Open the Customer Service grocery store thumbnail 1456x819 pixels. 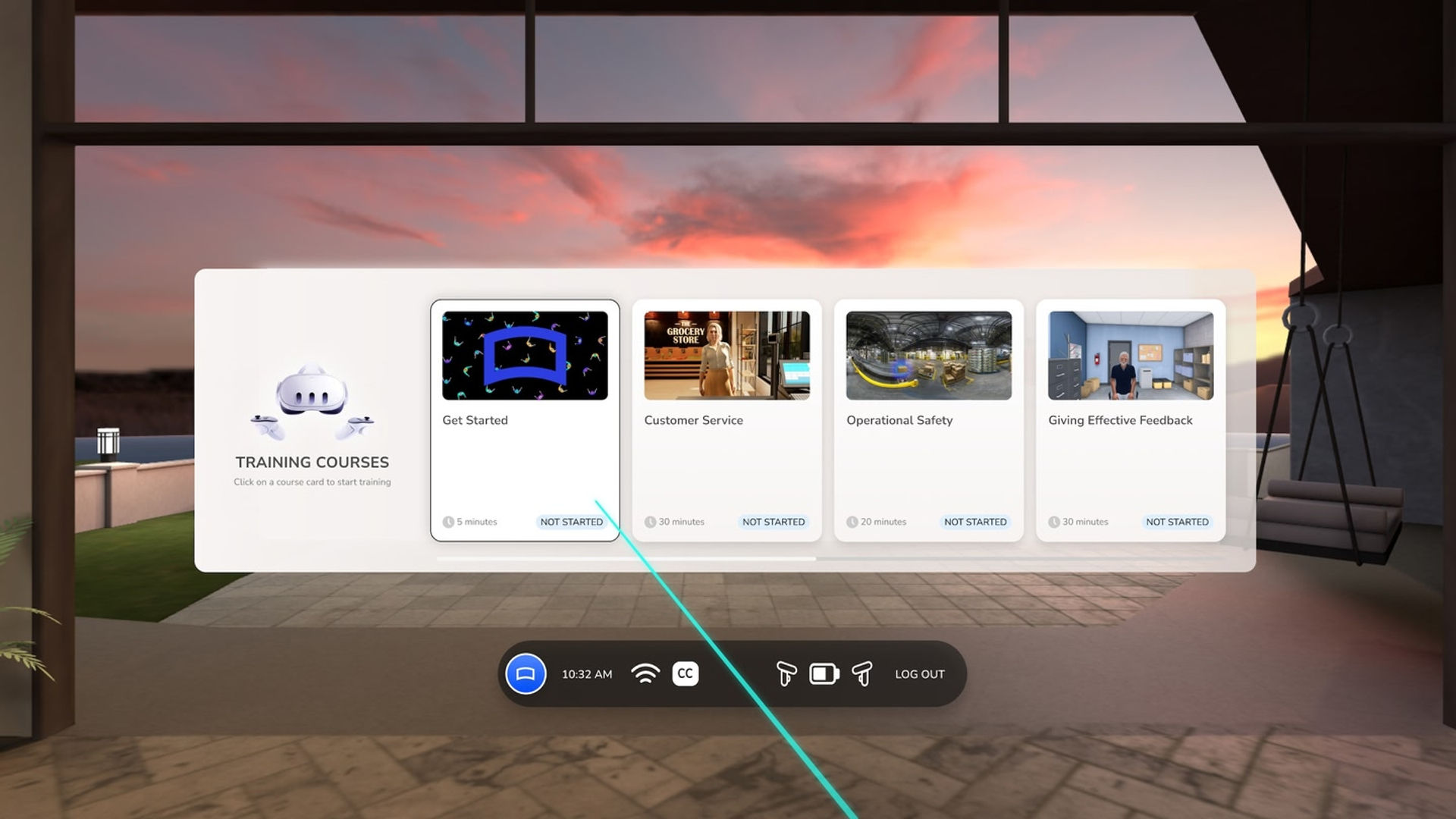tap(726, 355)
